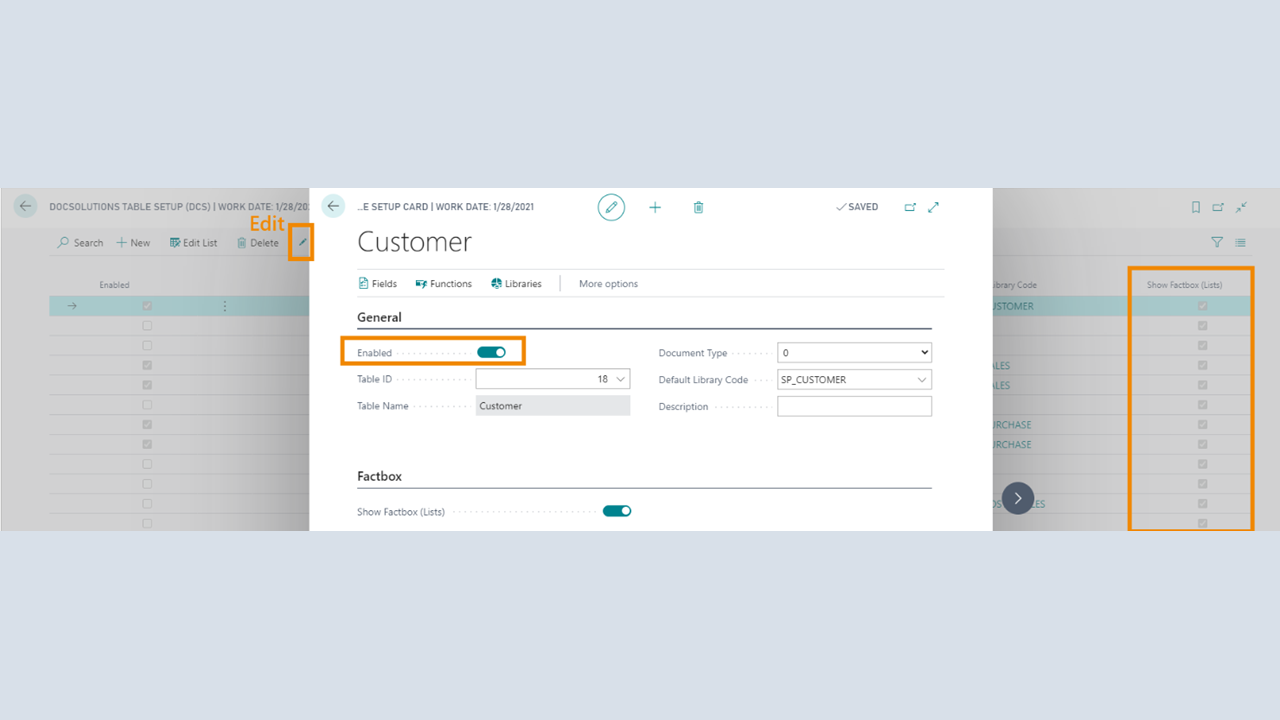
Task: Switch list layout view icon
Action: point(1240,242)
